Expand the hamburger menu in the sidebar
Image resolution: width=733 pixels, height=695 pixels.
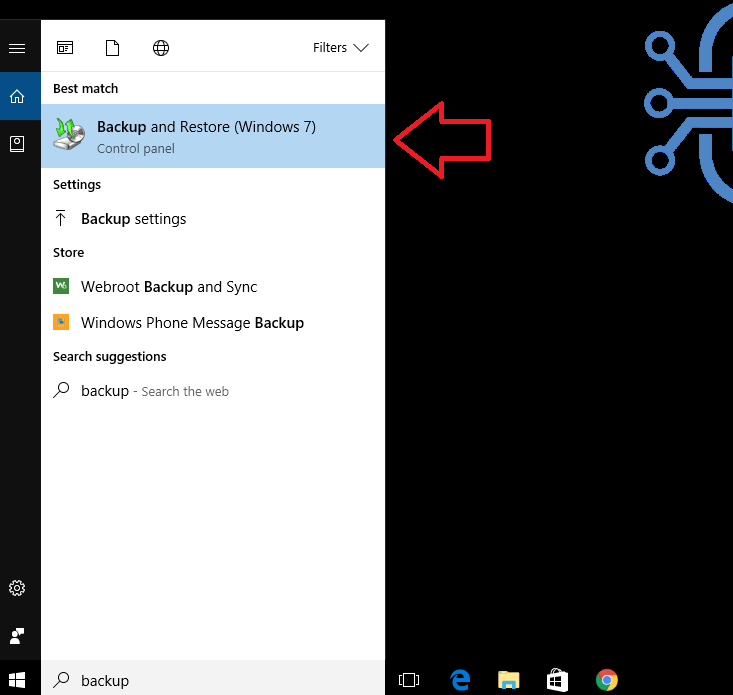point(17,48)
